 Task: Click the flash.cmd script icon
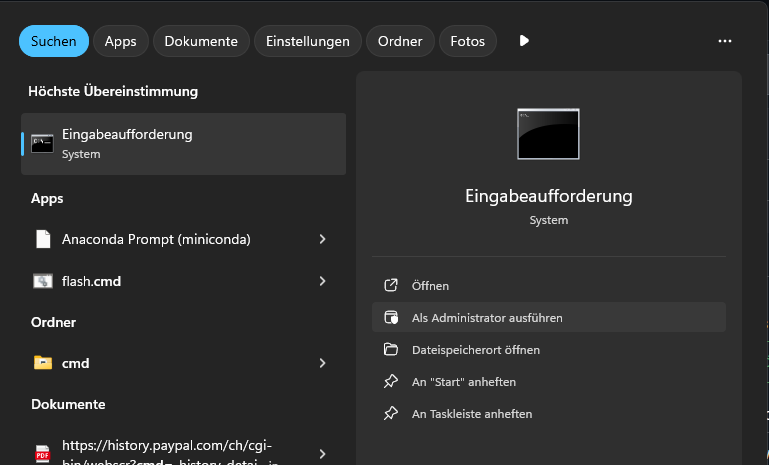coord(43,281)
